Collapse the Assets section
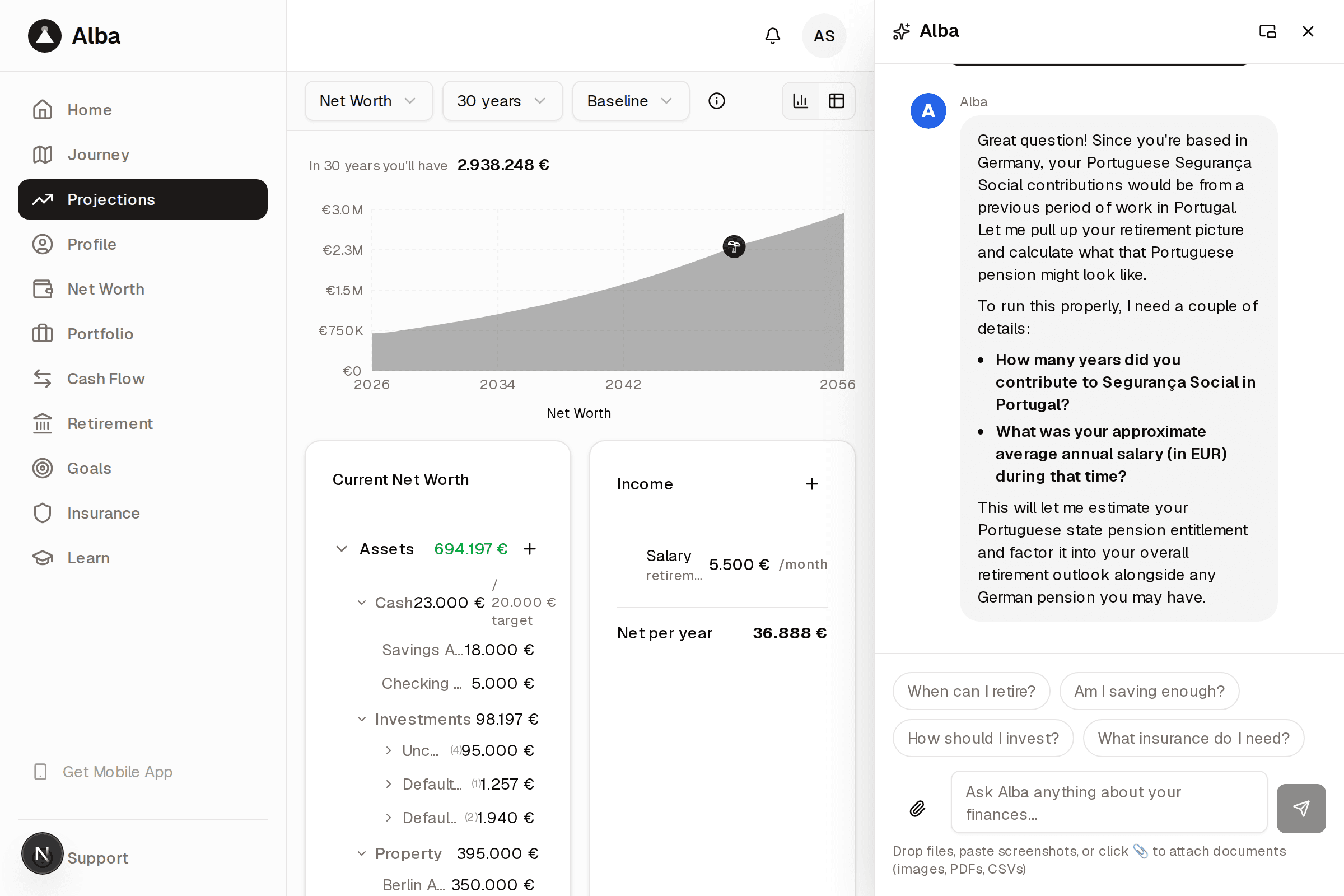 tap(341, 549)
